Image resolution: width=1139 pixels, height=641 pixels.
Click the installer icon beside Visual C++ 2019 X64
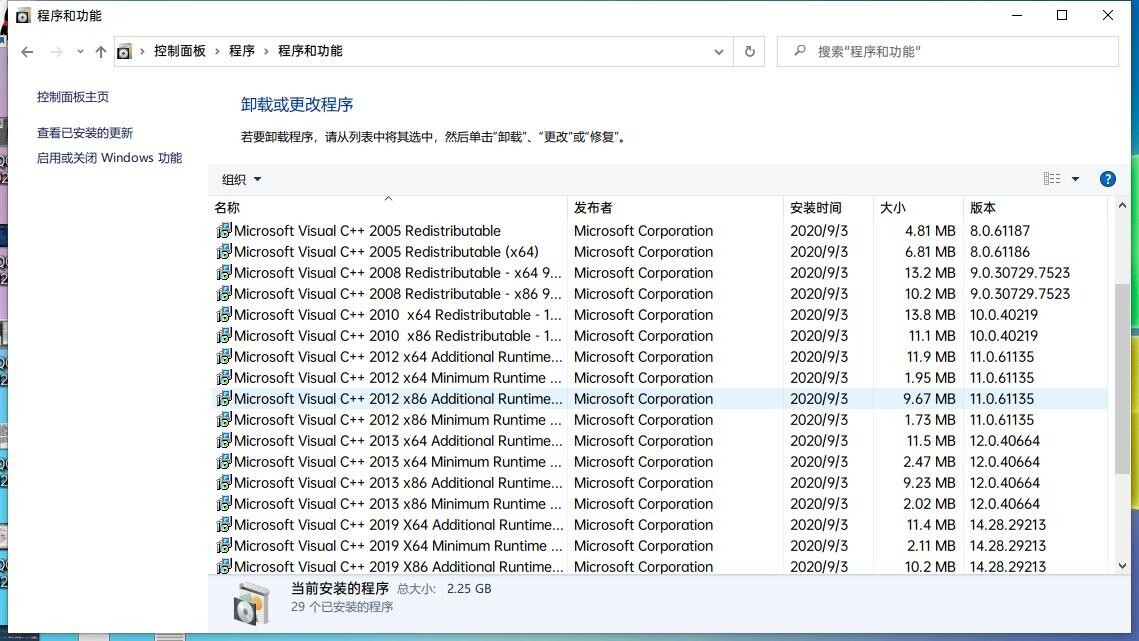pos(224,524)
